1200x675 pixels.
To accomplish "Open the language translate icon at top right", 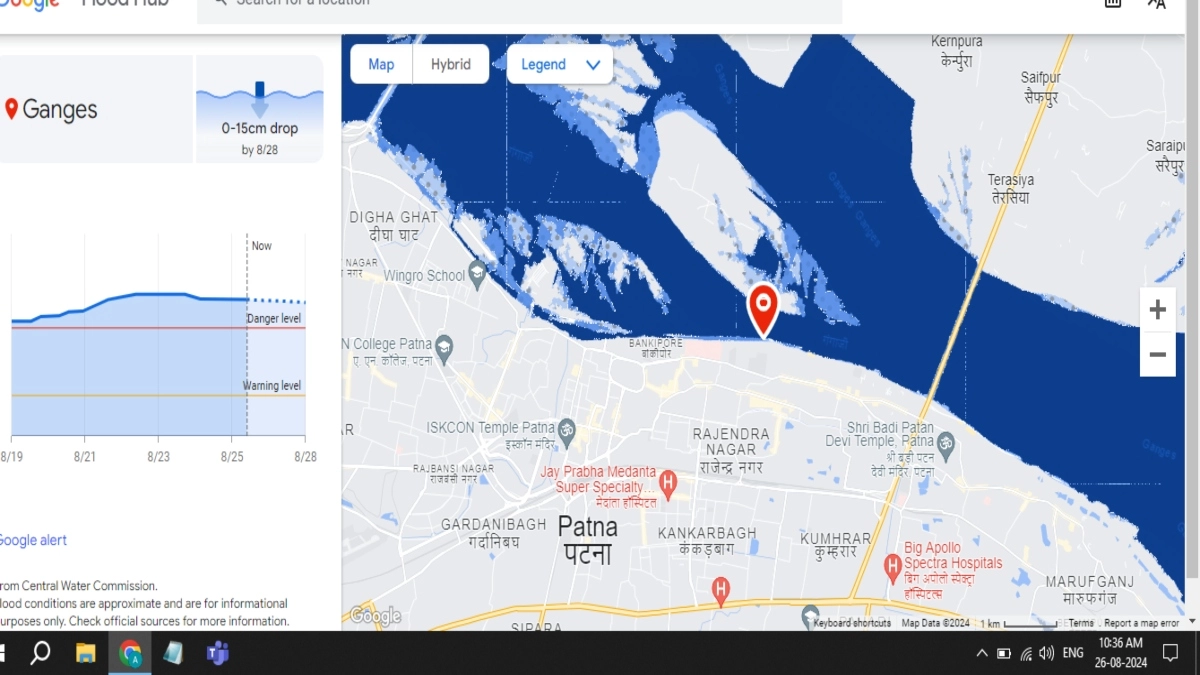I will pyautogui.click(x=1156, y=4).
